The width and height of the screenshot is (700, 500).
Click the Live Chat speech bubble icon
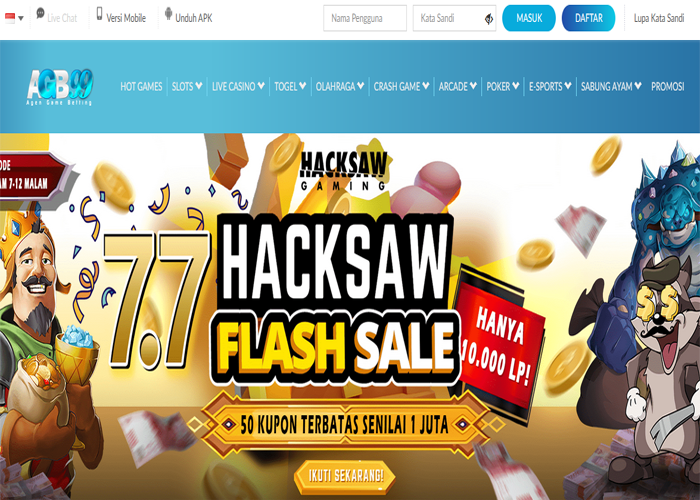40,13
